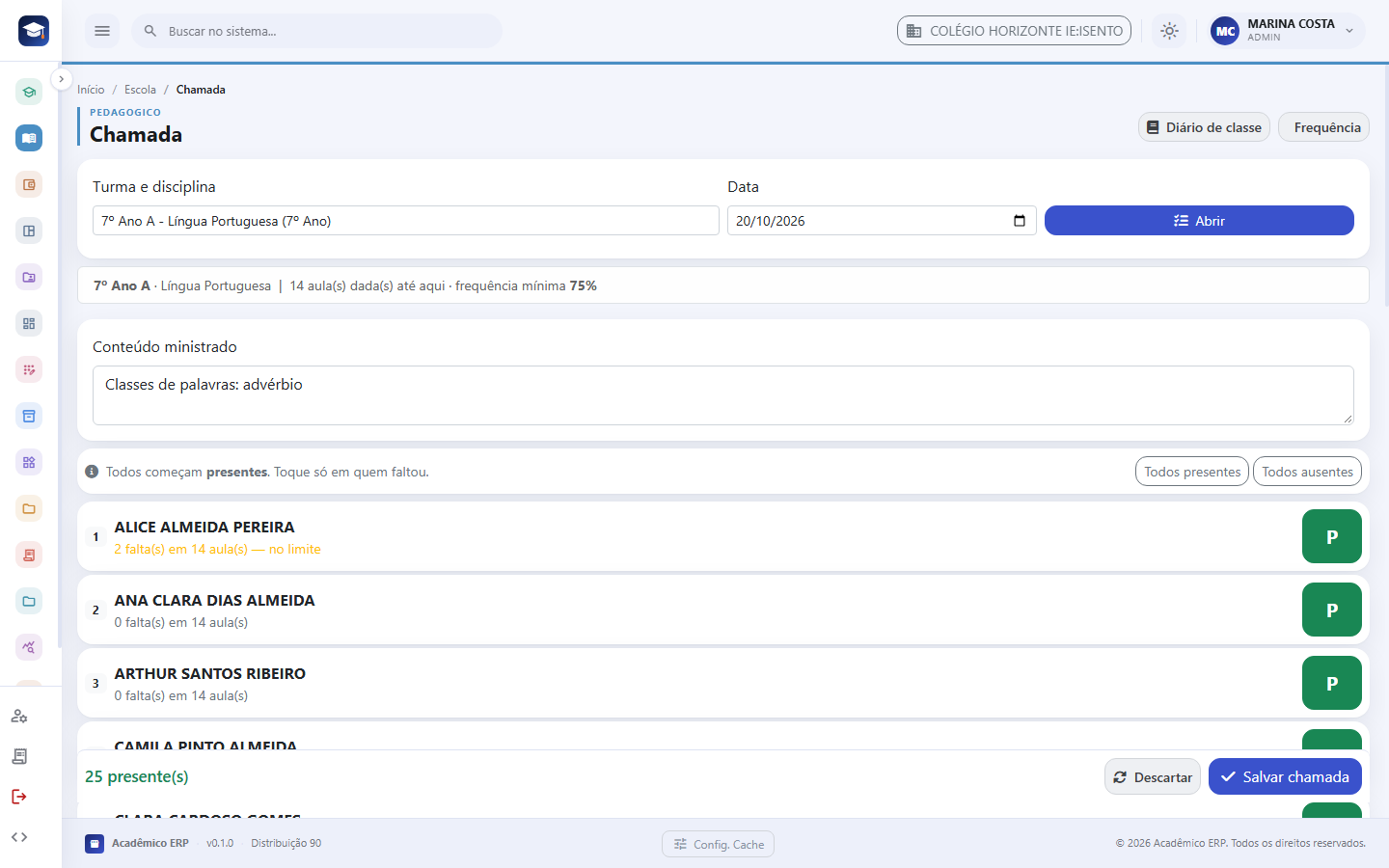Toggle presence P for Arthur Santos Ribeiro
This screenshot has height=868, width=1389.
pyautogui.click(x=1332, y=683)
